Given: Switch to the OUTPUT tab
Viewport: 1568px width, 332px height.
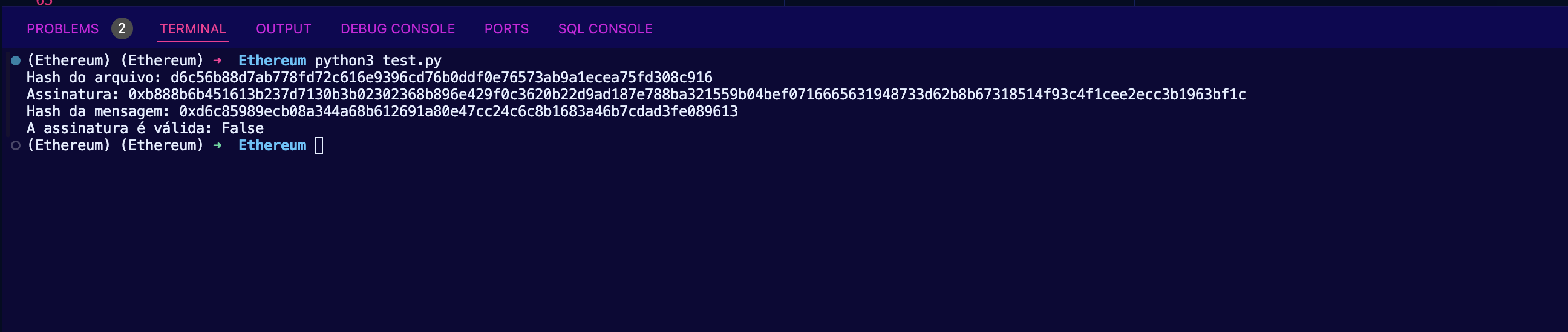Looking at the screenshot, I should 284,28.
